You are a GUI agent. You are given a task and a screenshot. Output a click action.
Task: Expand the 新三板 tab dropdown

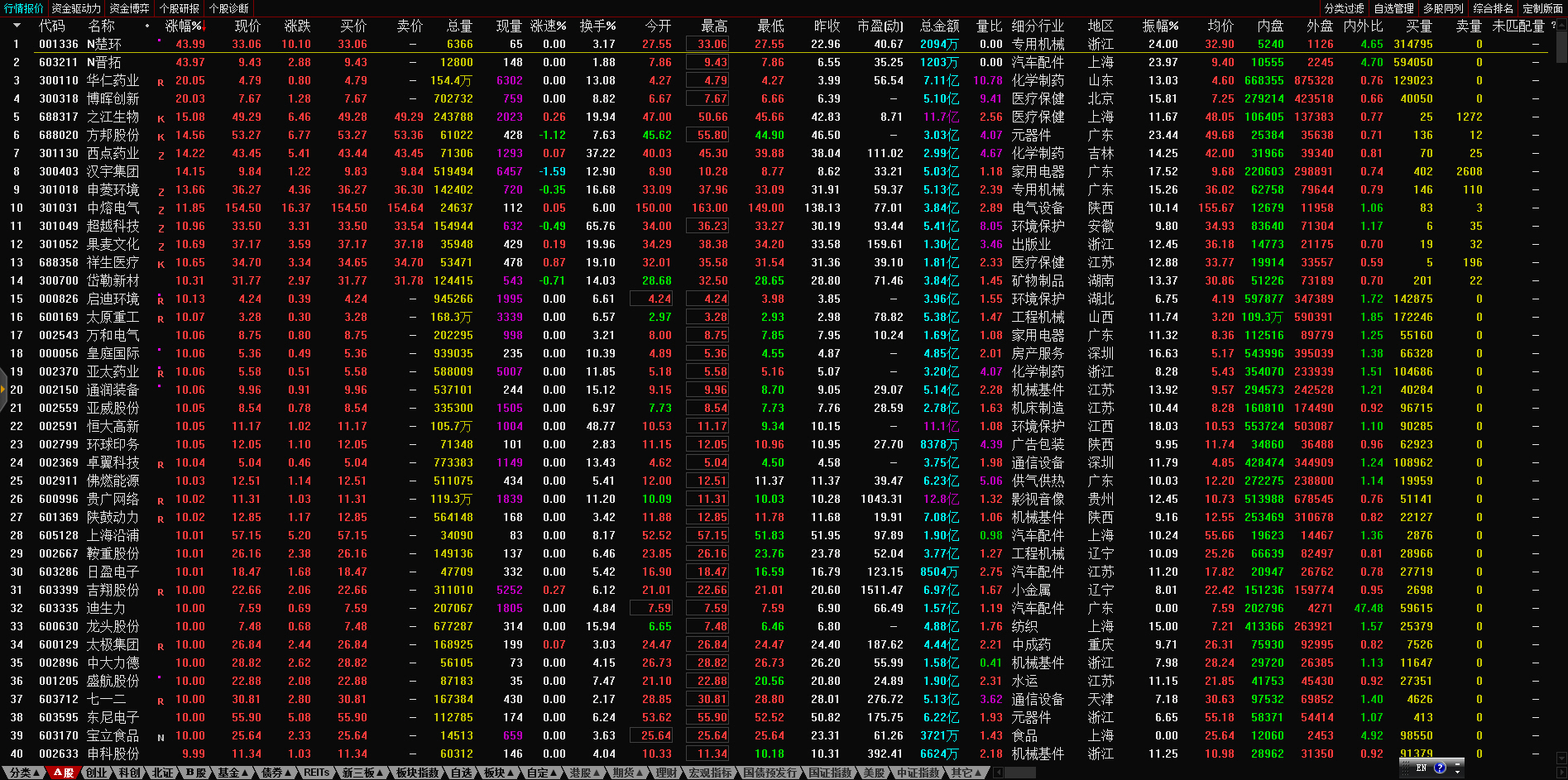(362, 773)
